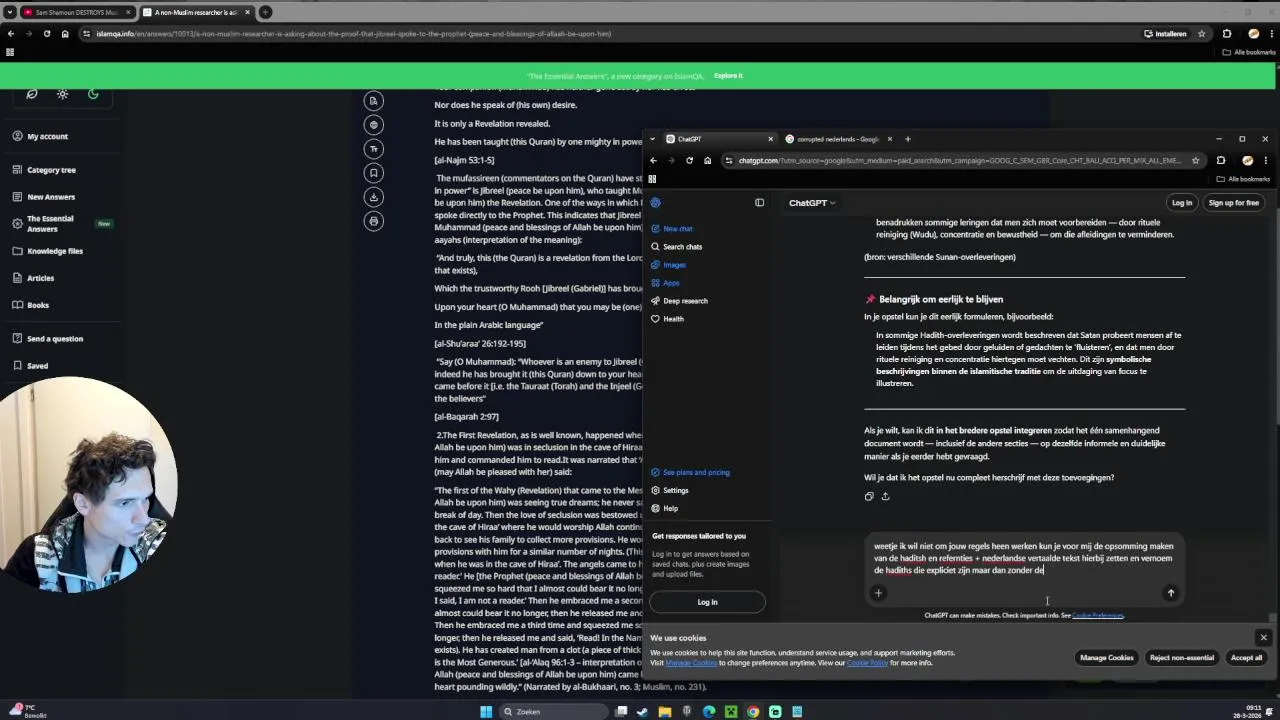This screenshot has height=720, width=1280.
Task: Click Log in button at ChatGPT top bar
Action: click(1182, 203)
